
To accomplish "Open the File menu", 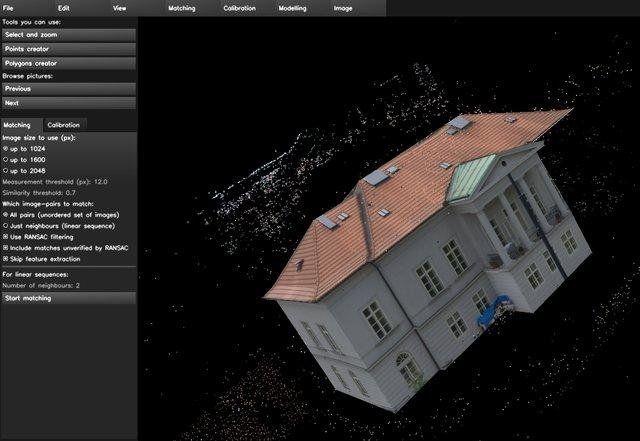I will (x=8, y=7).
